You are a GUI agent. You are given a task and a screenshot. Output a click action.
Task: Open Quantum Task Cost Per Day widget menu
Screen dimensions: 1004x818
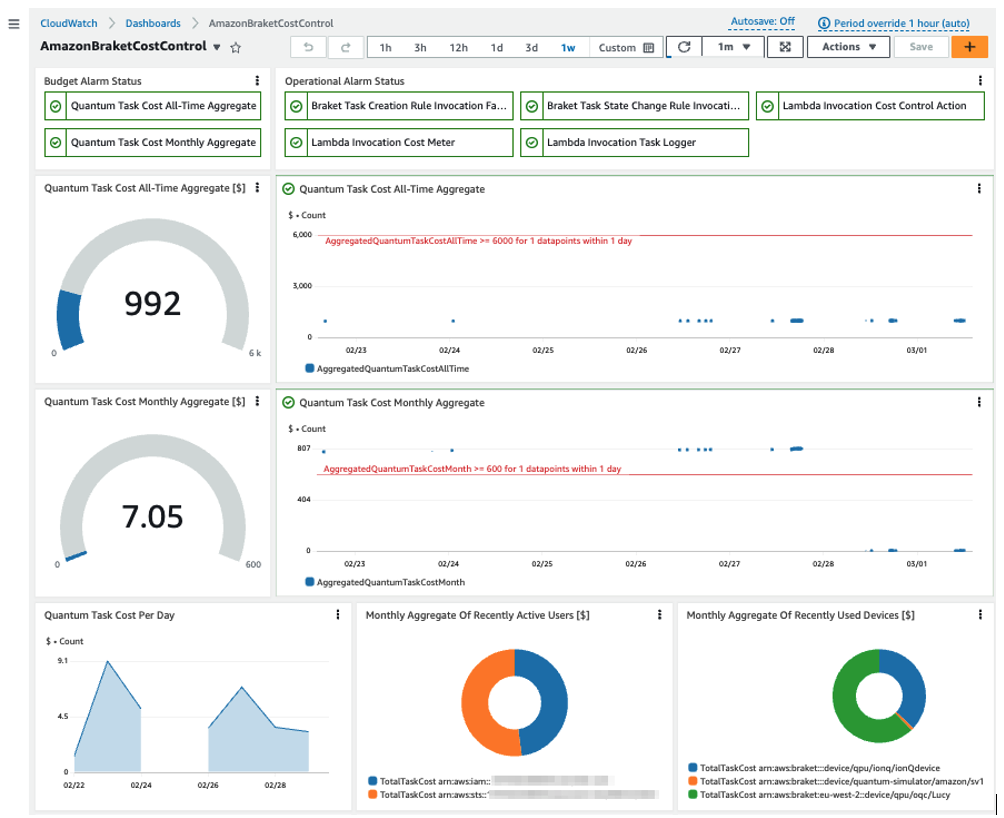[x=340, y=615]
